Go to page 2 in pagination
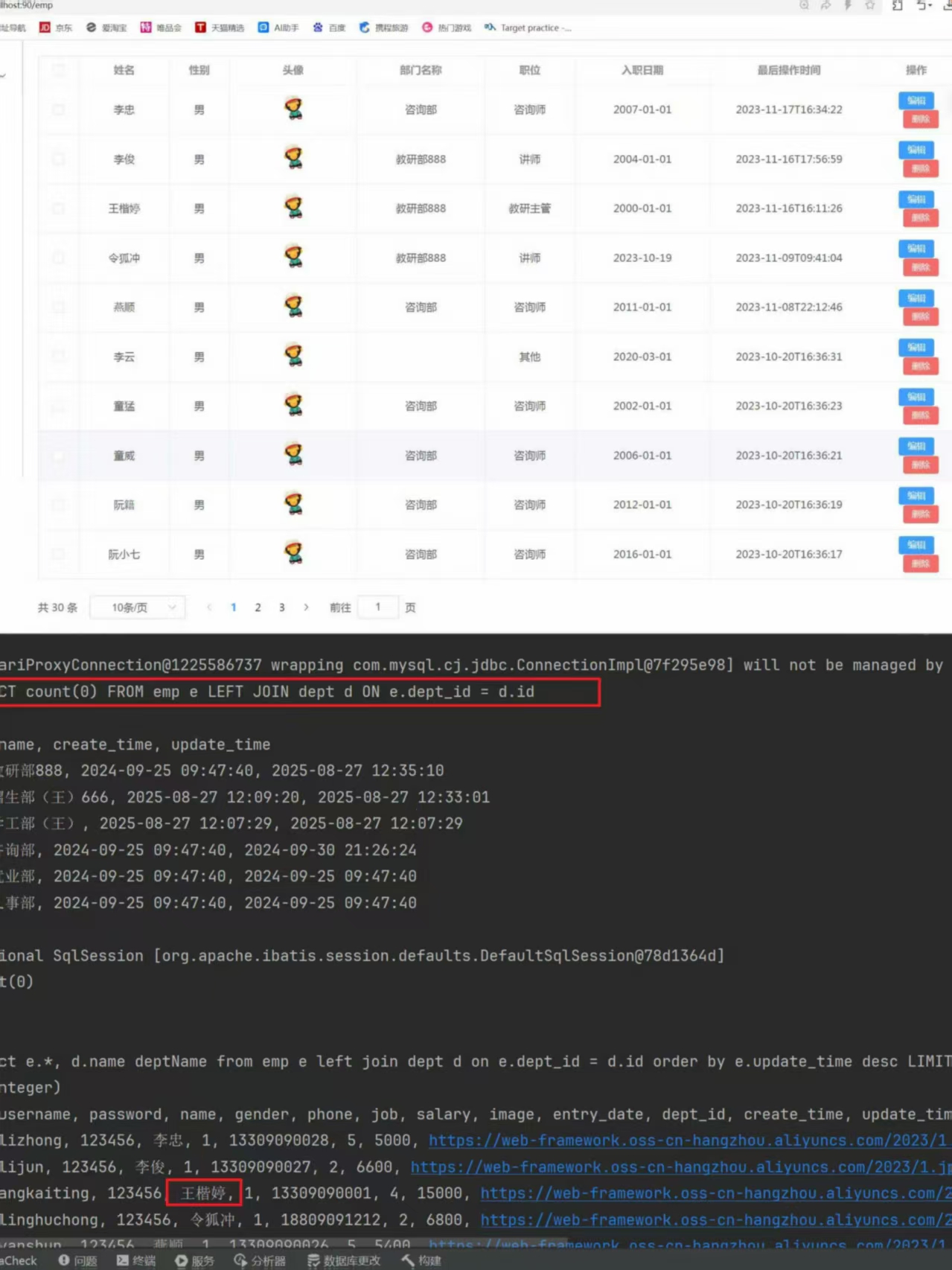This screenshot has width=952, height=1270. (x=258, y=607)
